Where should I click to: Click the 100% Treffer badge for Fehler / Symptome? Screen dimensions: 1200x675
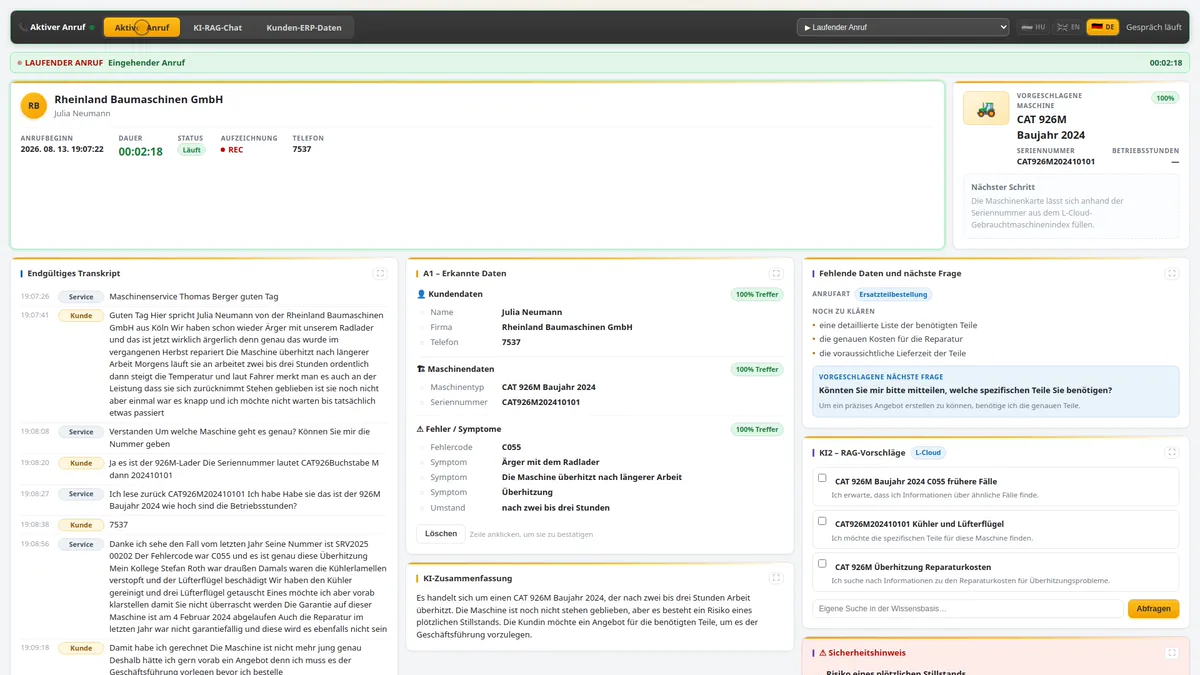[x=757, y=429]
